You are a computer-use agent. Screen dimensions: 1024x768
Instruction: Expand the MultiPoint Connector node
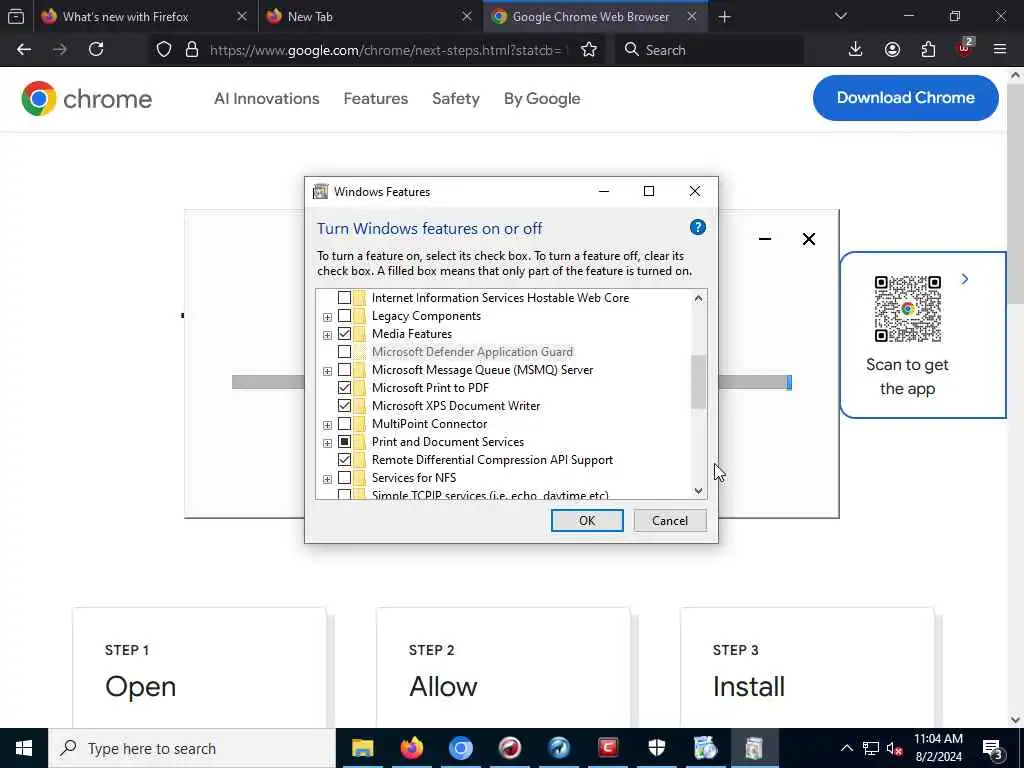tap(327, 425)
